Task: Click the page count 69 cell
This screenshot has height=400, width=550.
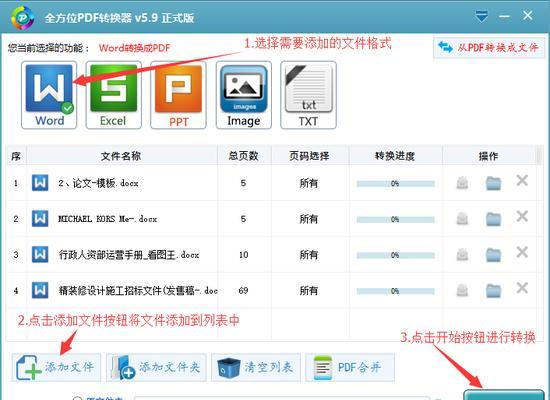Action: [x=243, y=291]
